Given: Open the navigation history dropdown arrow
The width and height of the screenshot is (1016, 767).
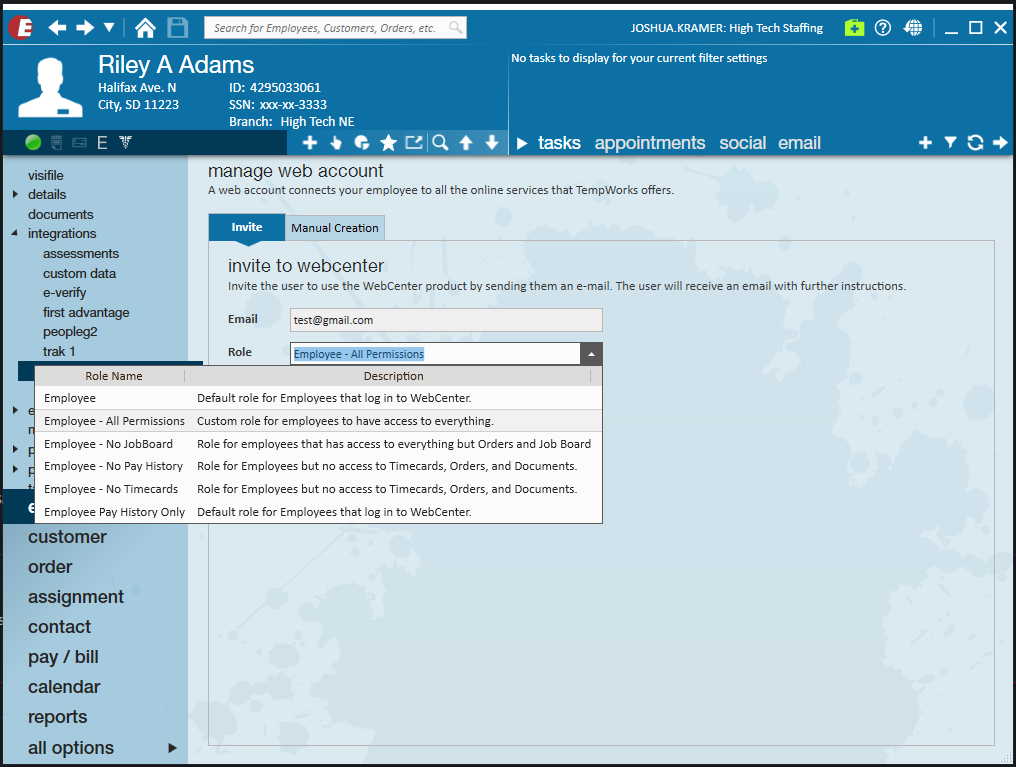Looking at the screenshot, I should point(109,27).
